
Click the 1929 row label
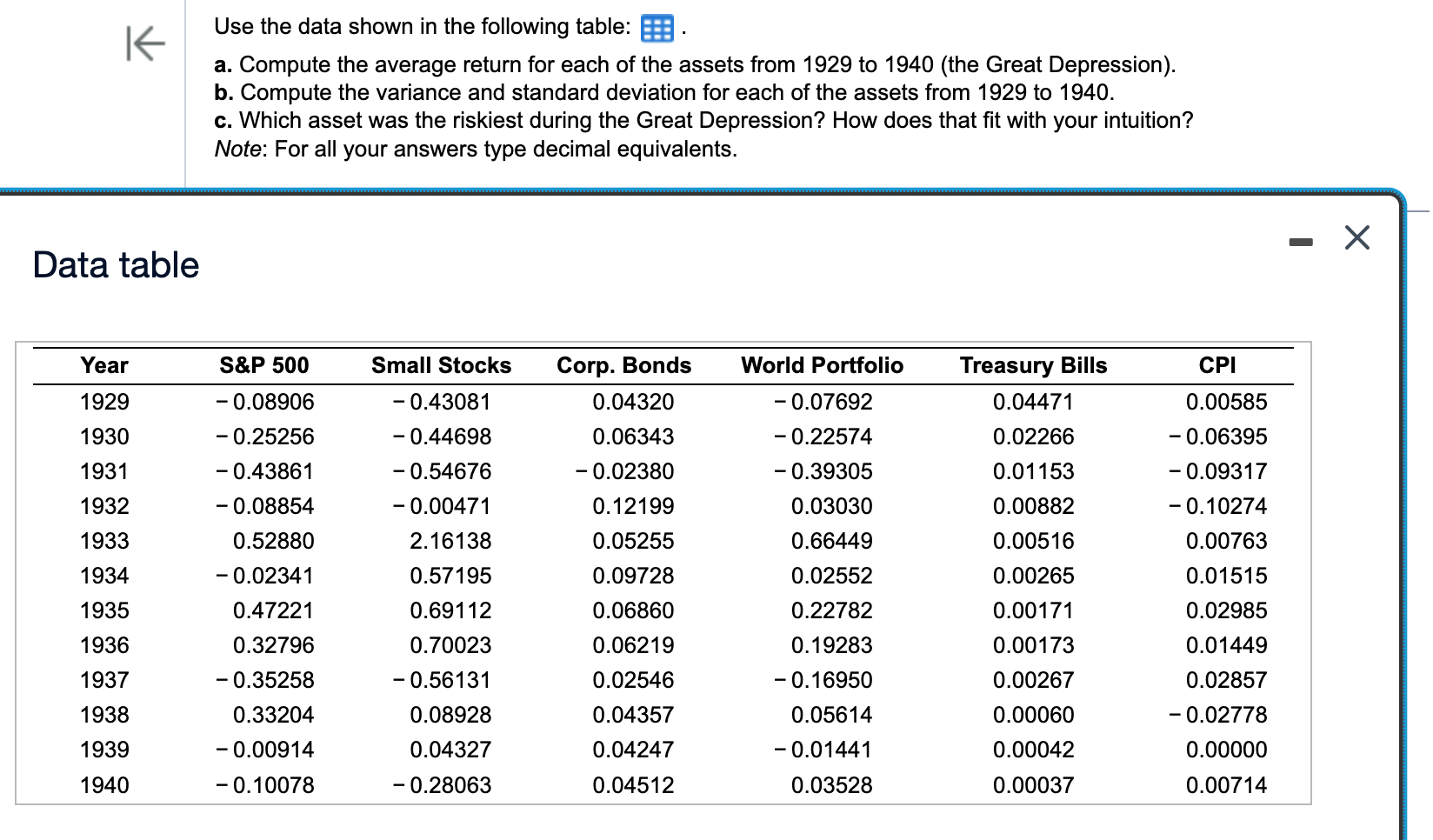[103, 401]
